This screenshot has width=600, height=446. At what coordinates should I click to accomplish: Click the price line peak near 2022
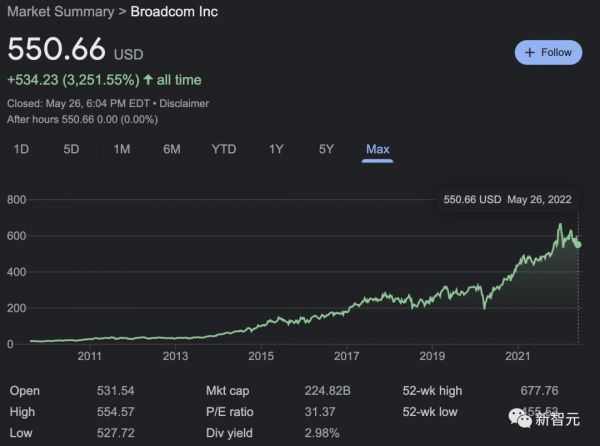[x=560, y=224]
